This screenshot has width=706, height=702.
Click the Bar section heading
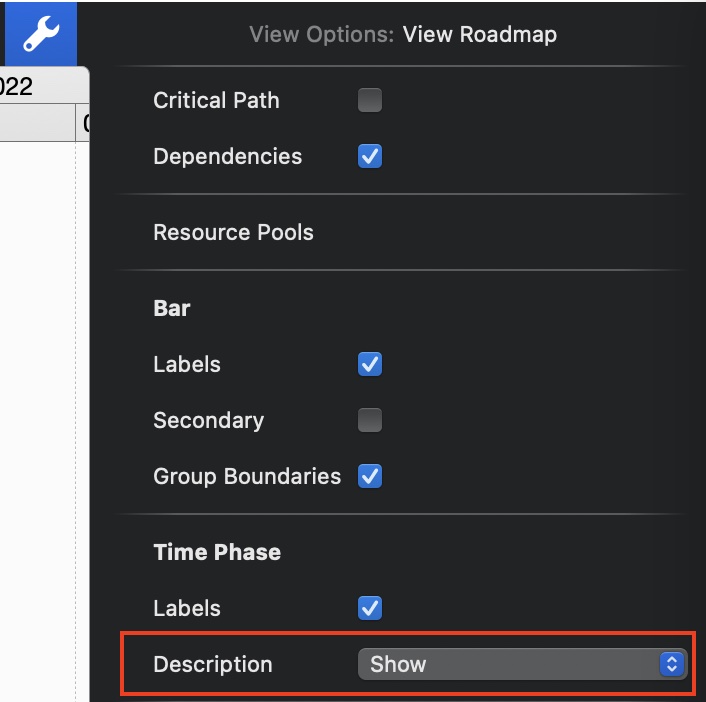click(172, 308)
